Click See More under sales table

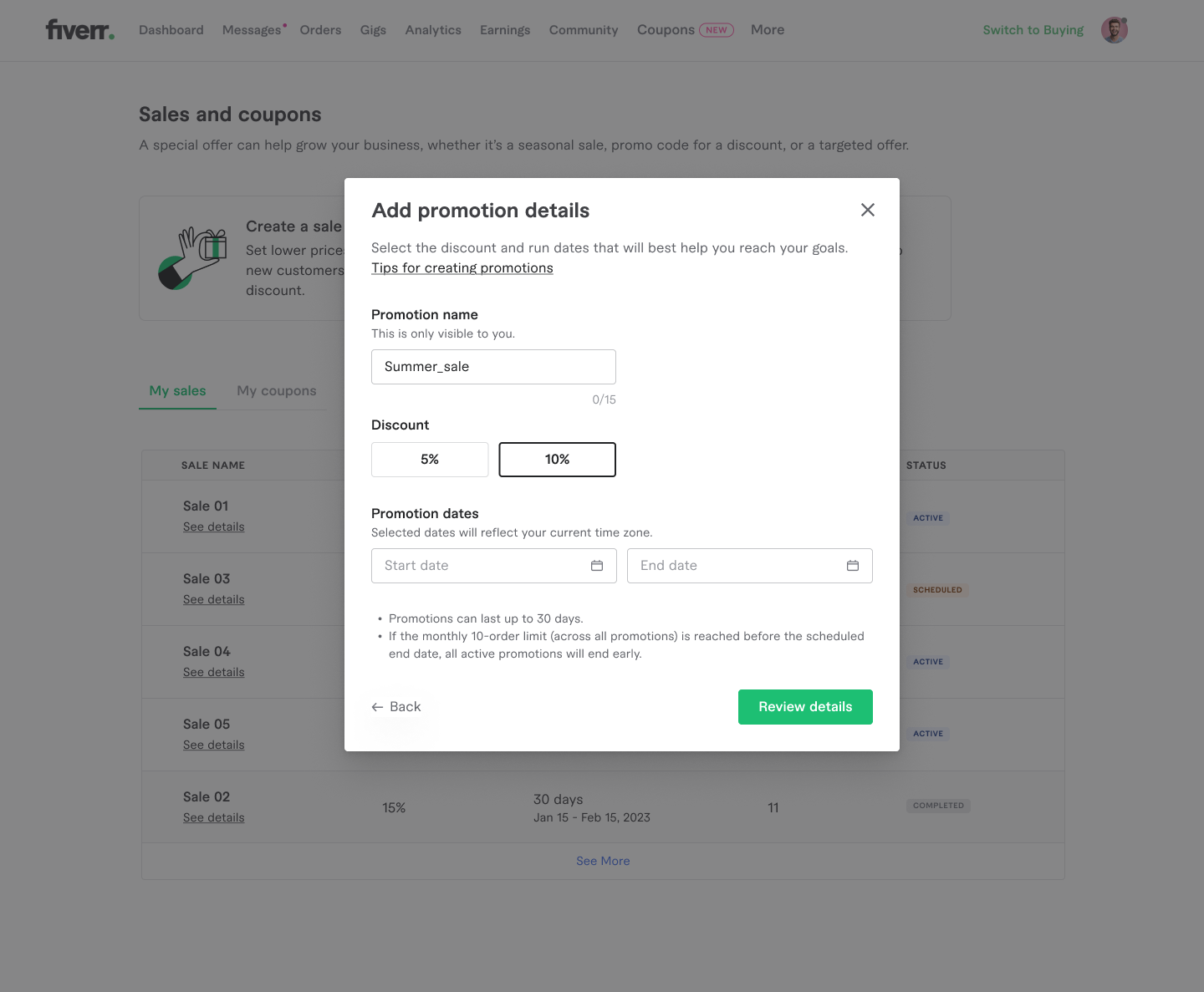tap(603, 861)
